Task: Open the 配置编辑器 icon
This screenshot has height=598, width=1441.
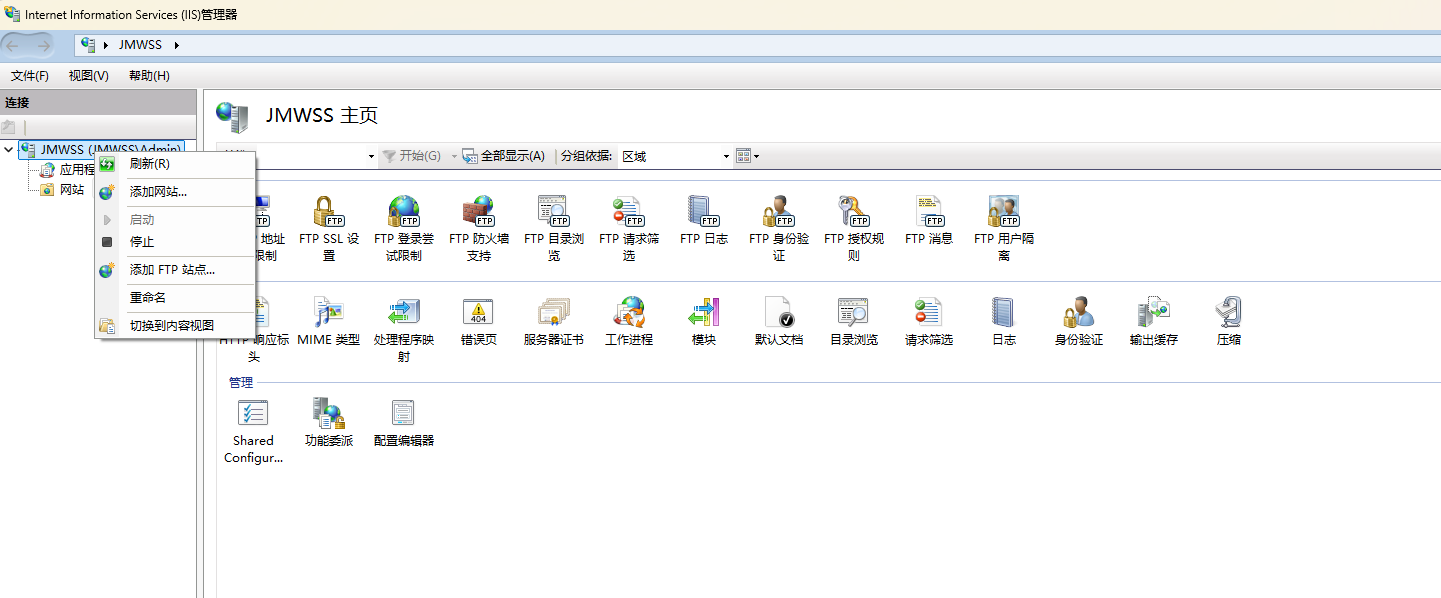Action: point(403,414)
